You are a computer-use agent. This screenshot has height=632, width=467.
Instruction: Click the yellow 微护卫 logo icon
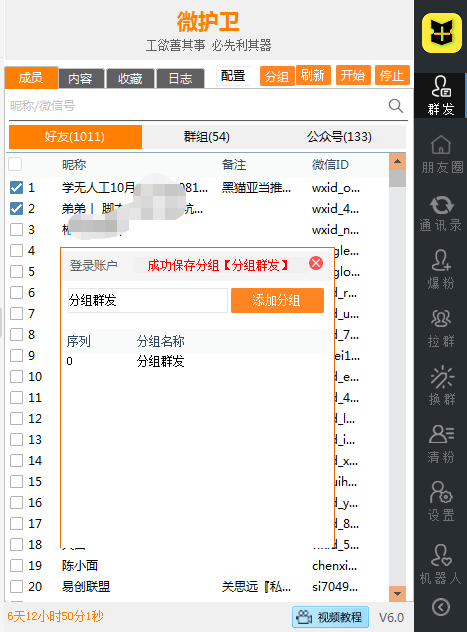coord(442,33)
